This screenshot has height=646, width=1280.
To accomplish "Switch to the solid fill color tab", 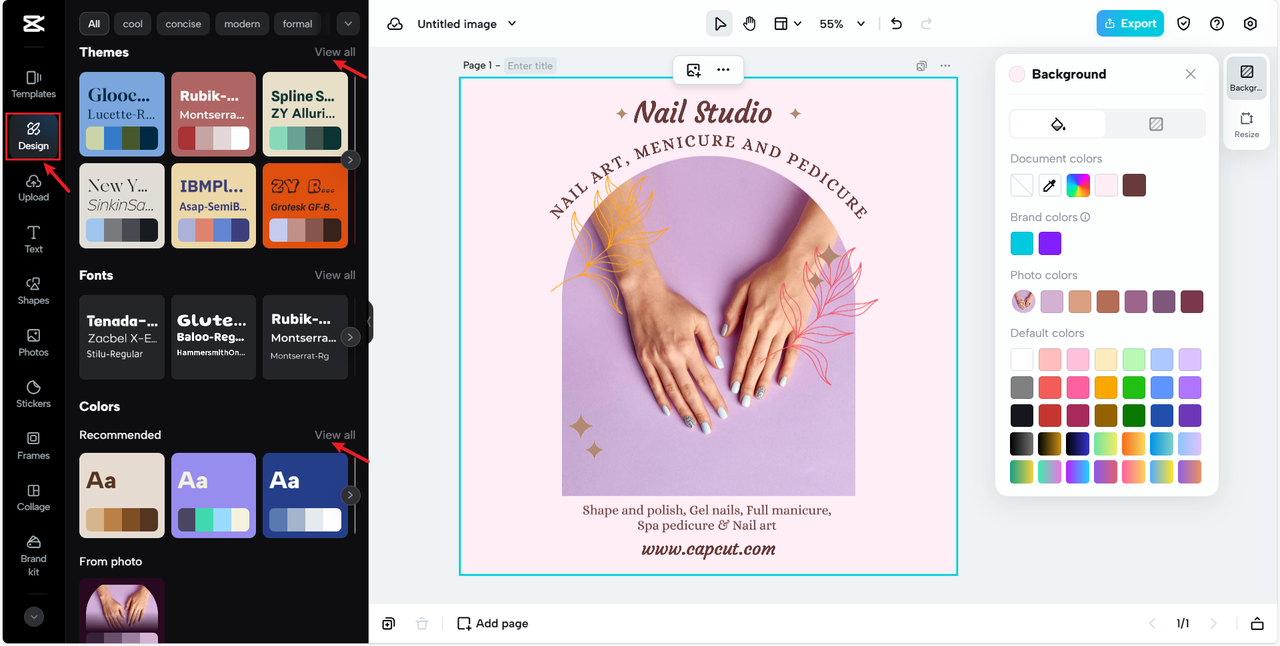I will tap(1058, 124).
